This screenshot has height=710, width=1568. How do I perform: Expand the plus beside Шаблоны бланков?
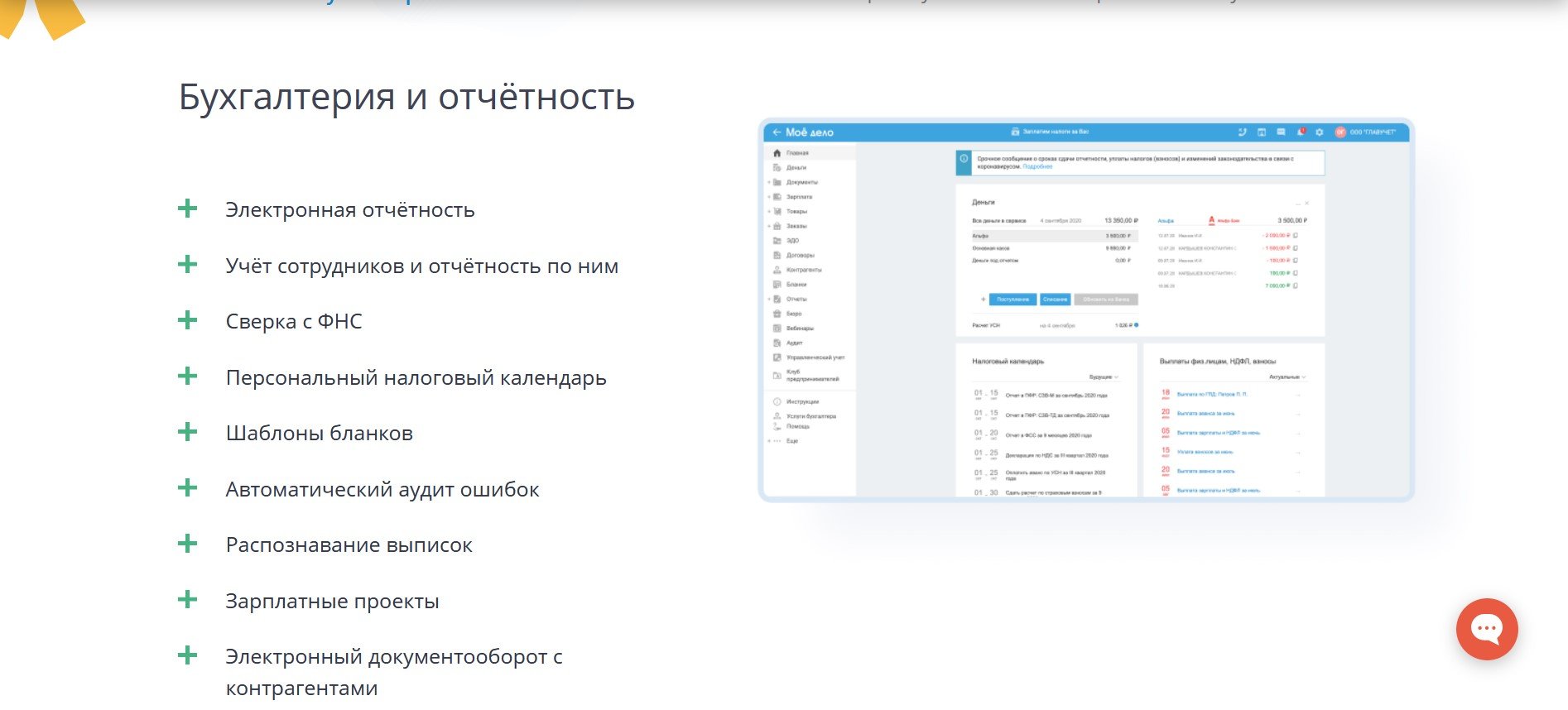[188, 432]
